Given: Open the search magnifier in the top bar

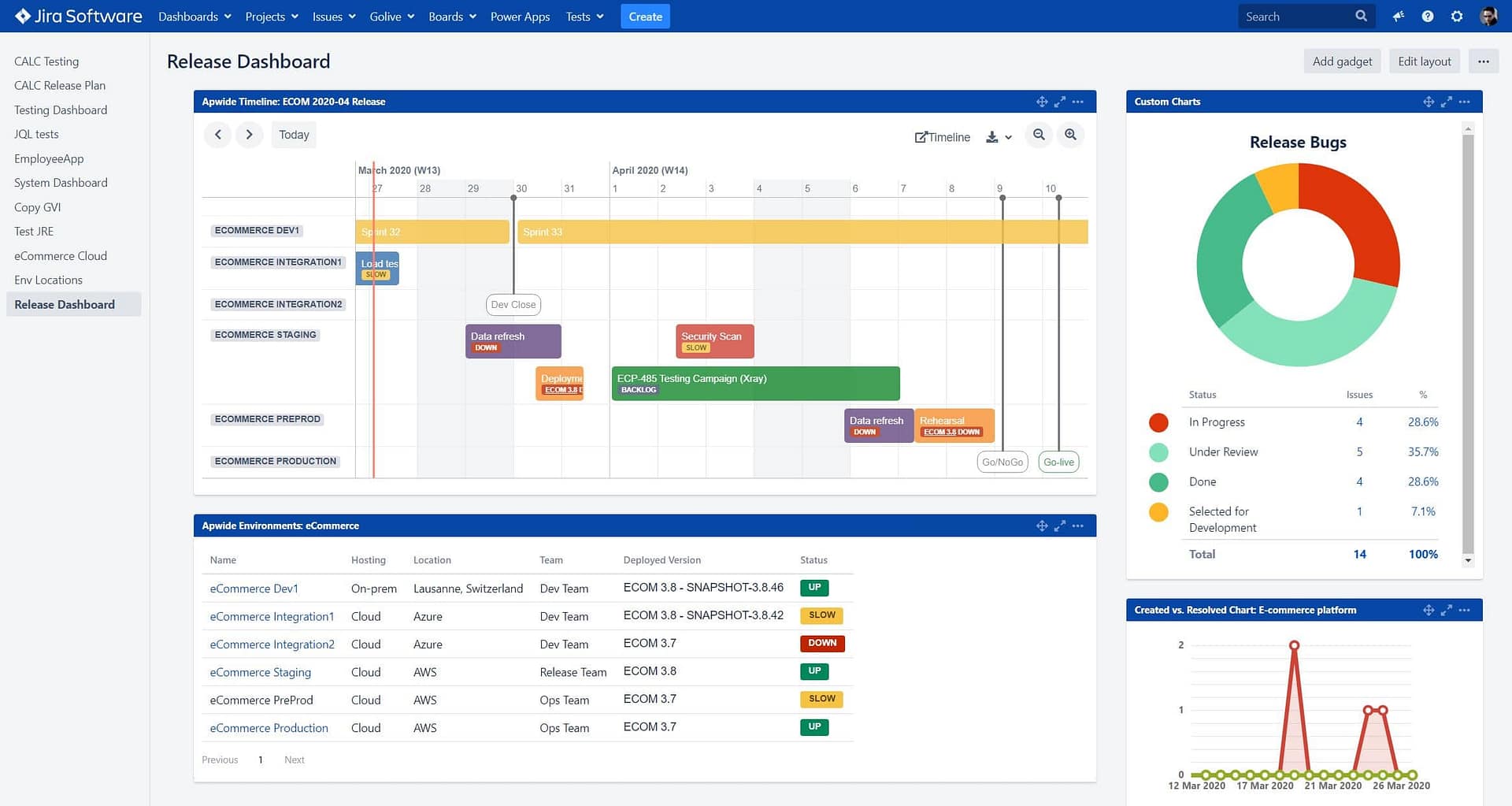Looking at the screenshot, I should pyautogui.click(x=1360, y=16).
